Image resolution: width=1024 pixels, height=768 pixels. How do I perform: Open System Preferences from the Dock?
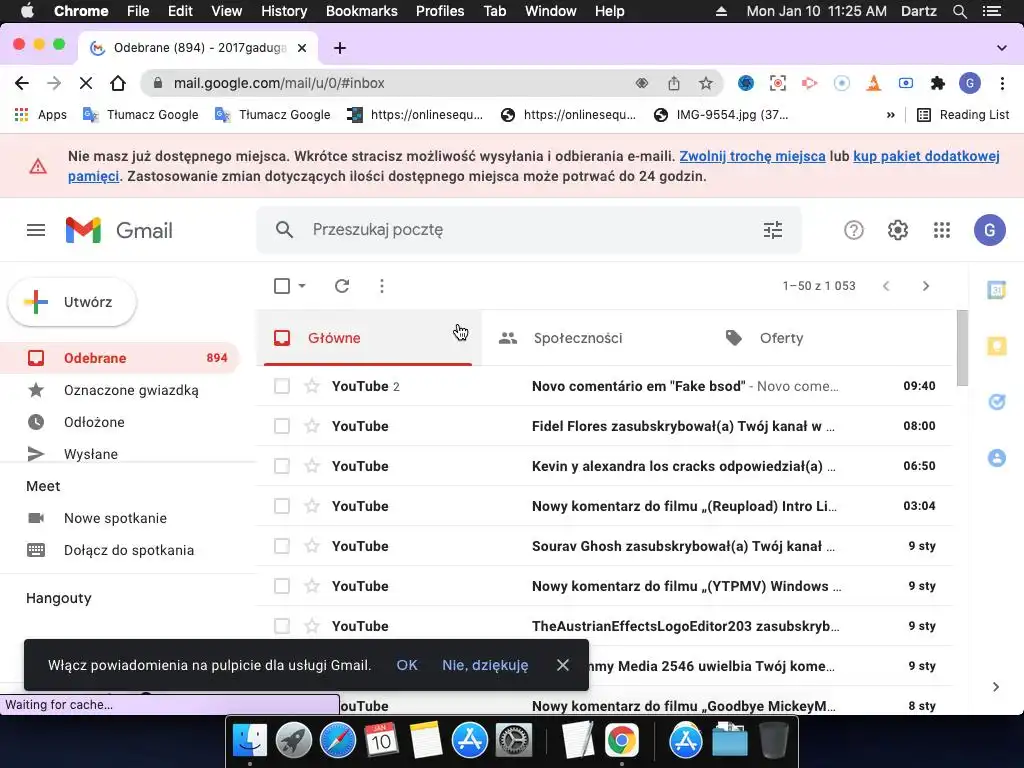(514, 741)
